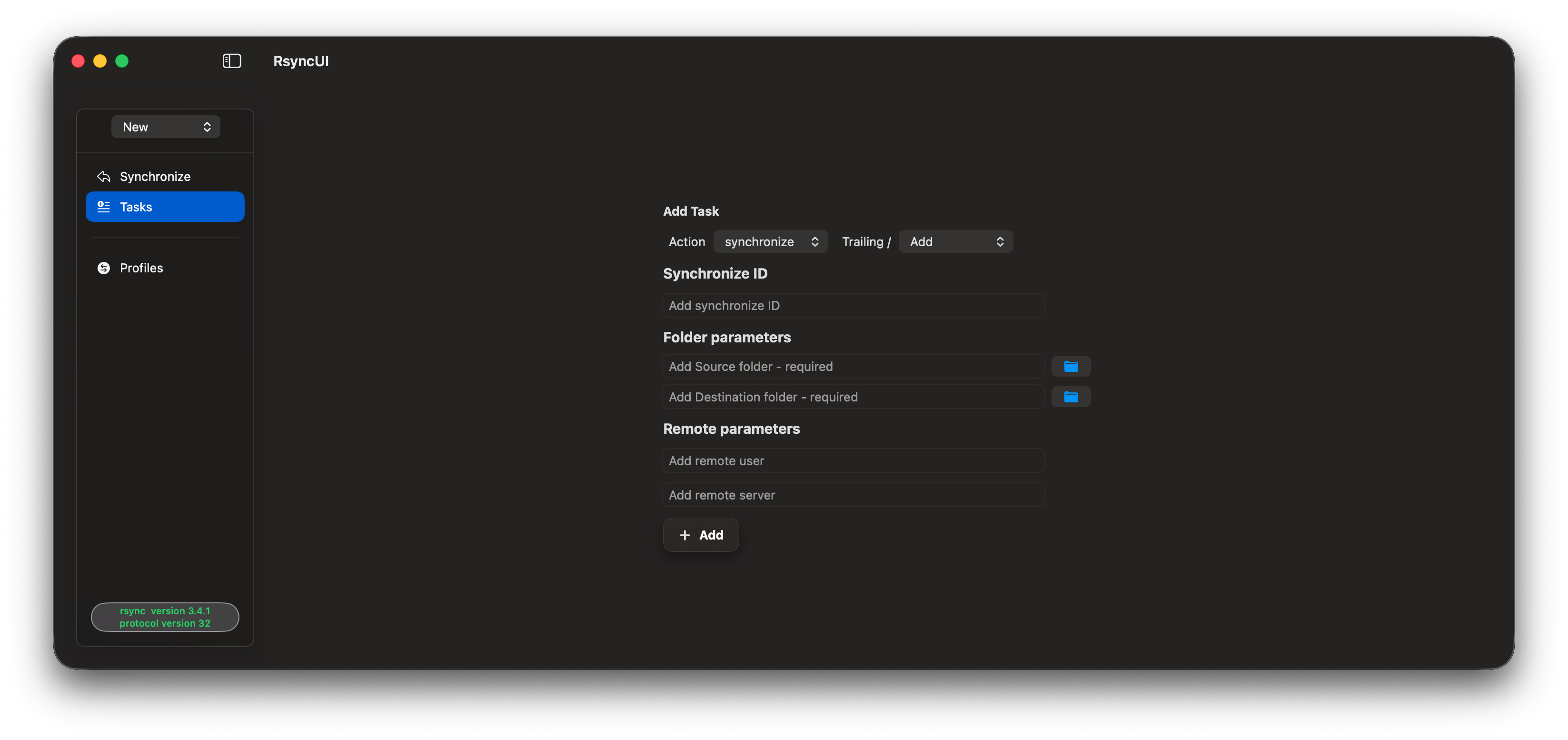Click the Add remote server field
This screenshot has width=1568, height=740.
coord(853,495)
